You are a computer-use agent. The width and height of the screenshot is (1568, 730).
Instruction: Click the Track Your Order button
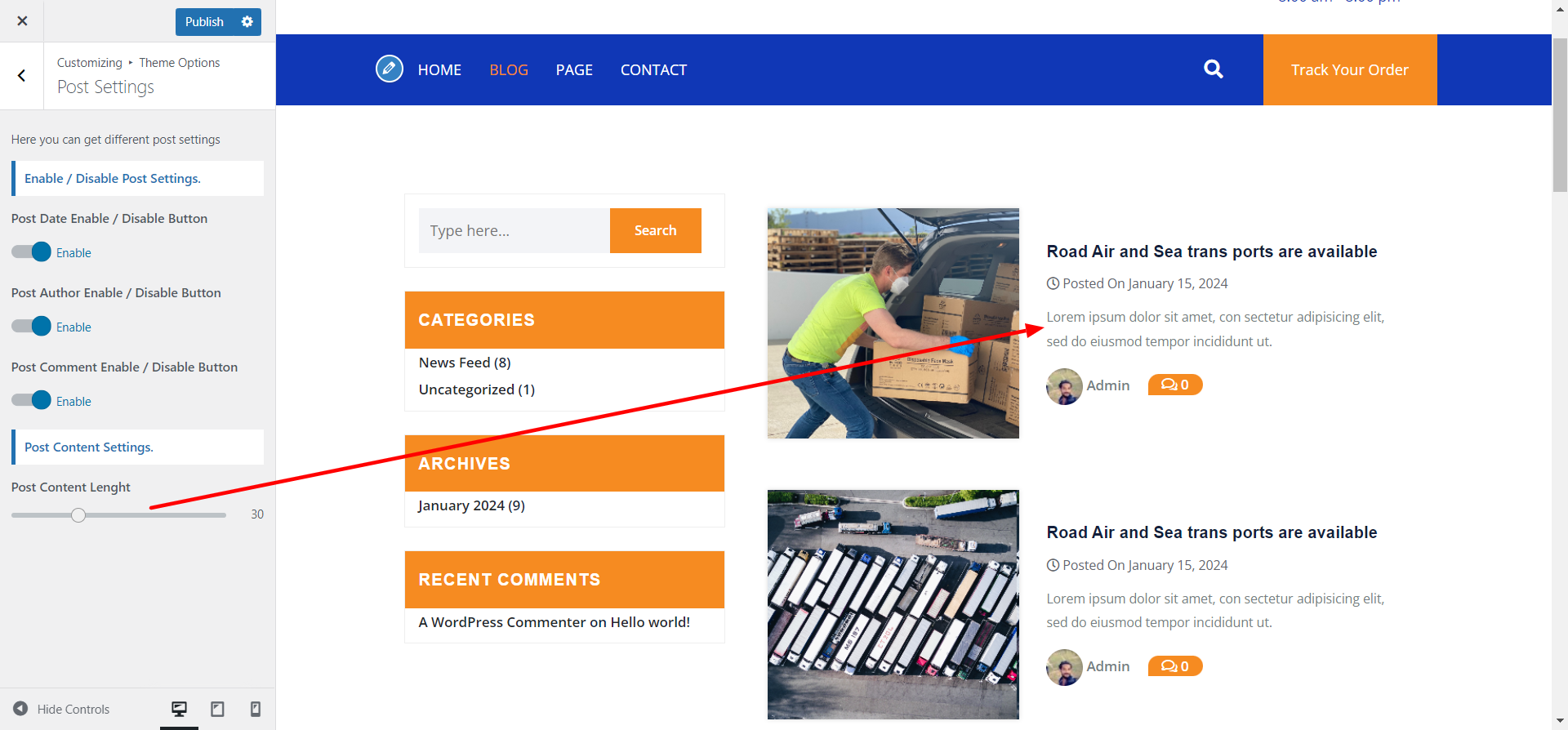point(1349,70)
